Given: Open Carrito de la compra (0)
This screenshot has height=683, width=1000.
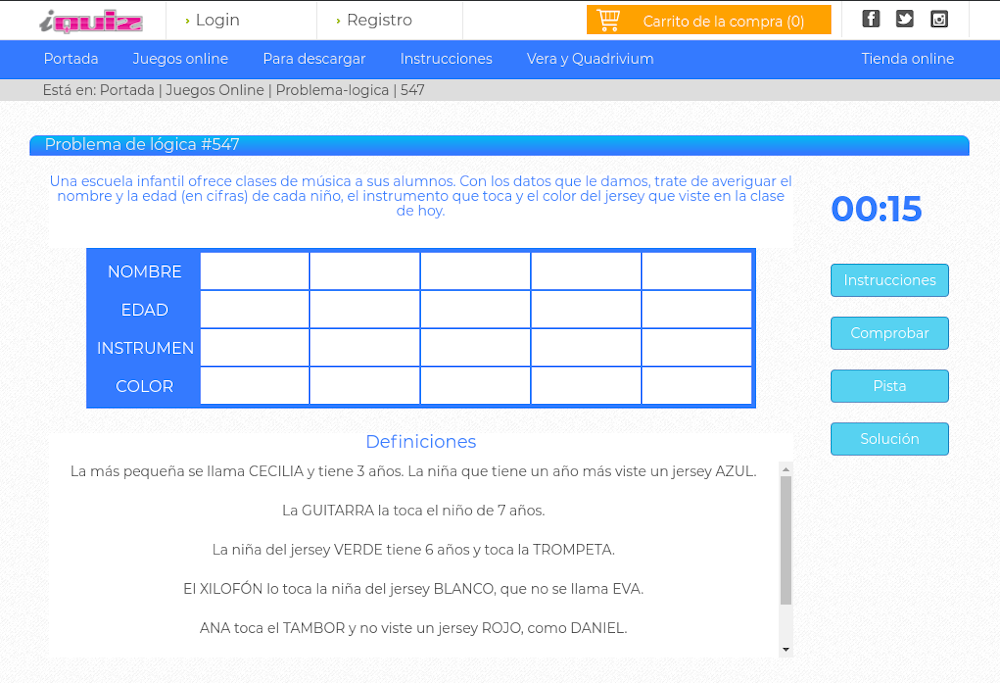Looking at the screenshot, I should pyautogui.click(x=709, y=20).
